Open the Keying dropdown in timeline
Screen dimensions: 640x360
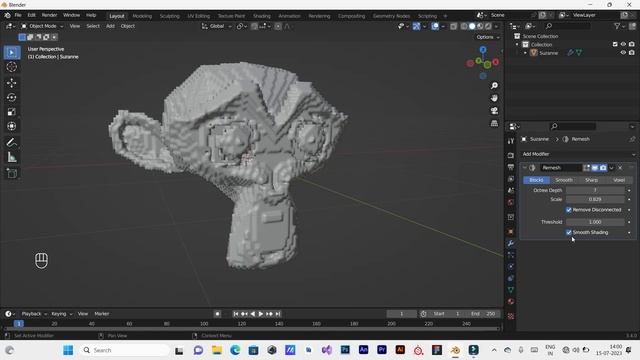click(61, 314)
